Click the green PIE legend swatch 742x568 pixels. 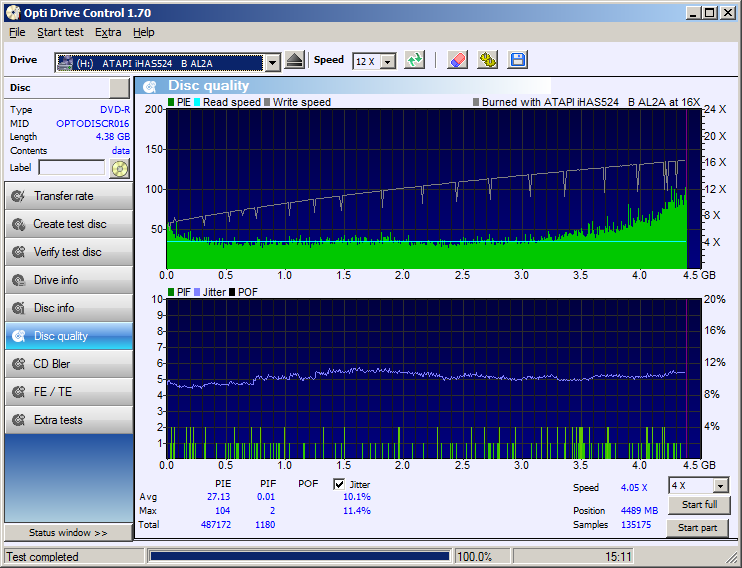point(171,102)
